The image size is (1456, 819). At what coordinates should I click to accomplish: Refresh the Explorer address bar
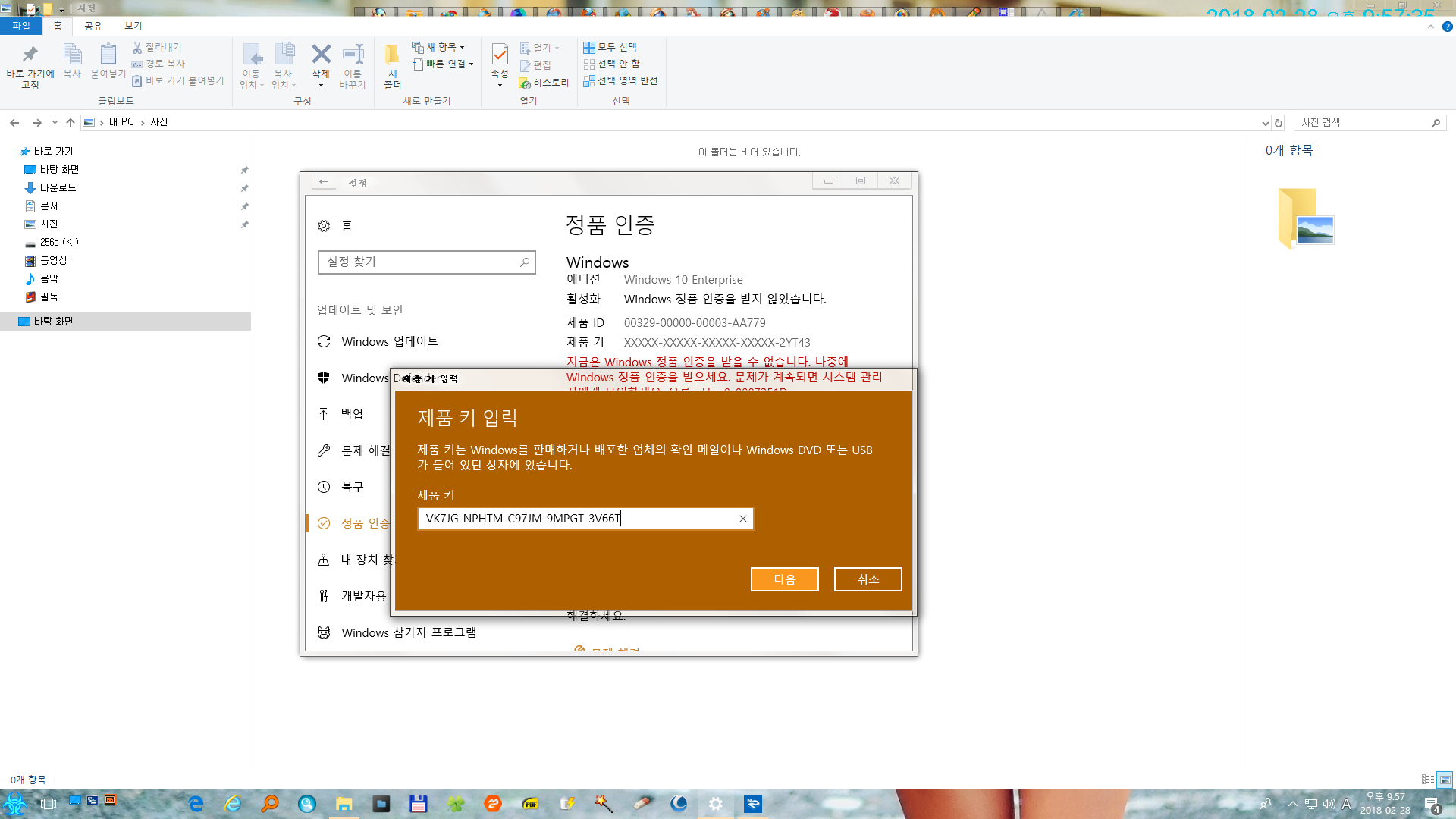pyautogui.click(x=1279, y=123)
